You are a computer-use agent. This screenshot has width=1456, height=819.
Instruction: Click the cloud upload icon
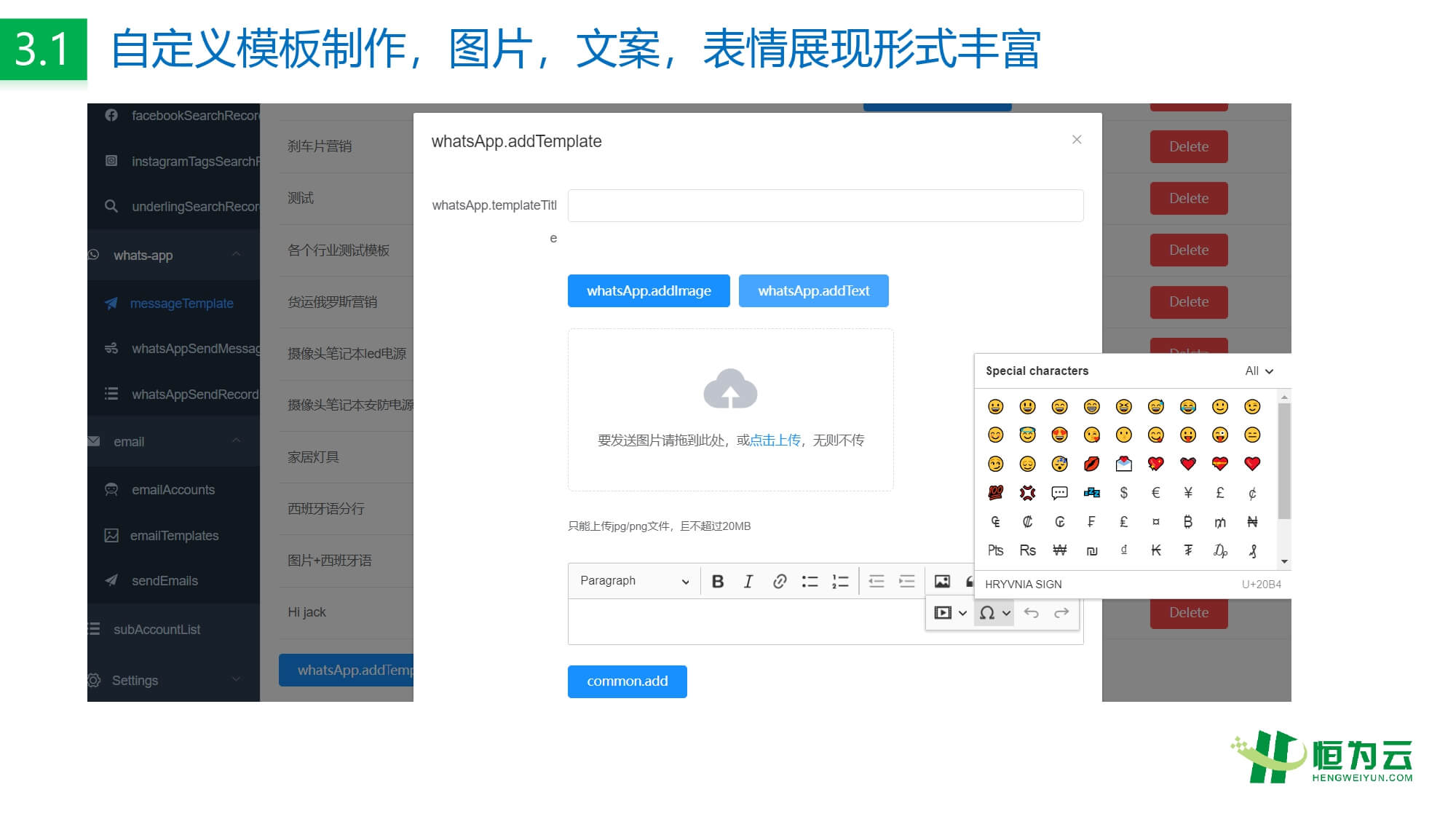click(730, 389)
